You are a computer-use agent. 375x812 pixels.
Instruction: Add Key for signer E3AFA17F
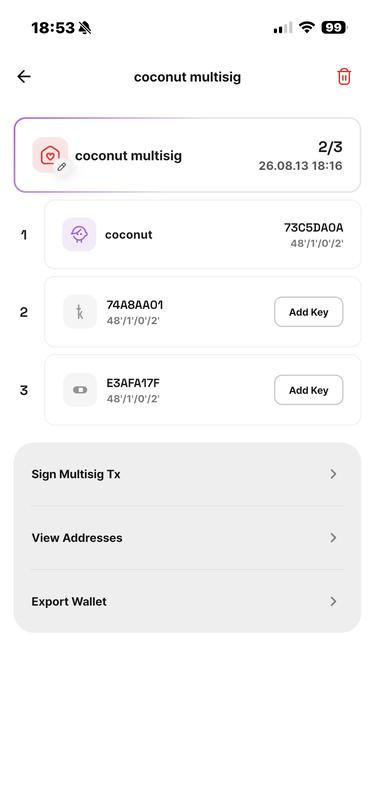pos(309,390)
